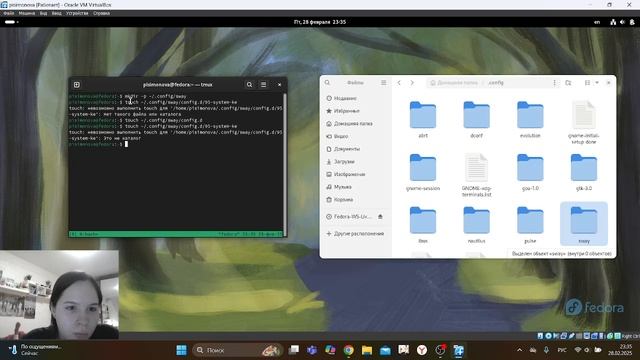
Task: Open the Files sidebar hamburger menu
Action: 384,83
